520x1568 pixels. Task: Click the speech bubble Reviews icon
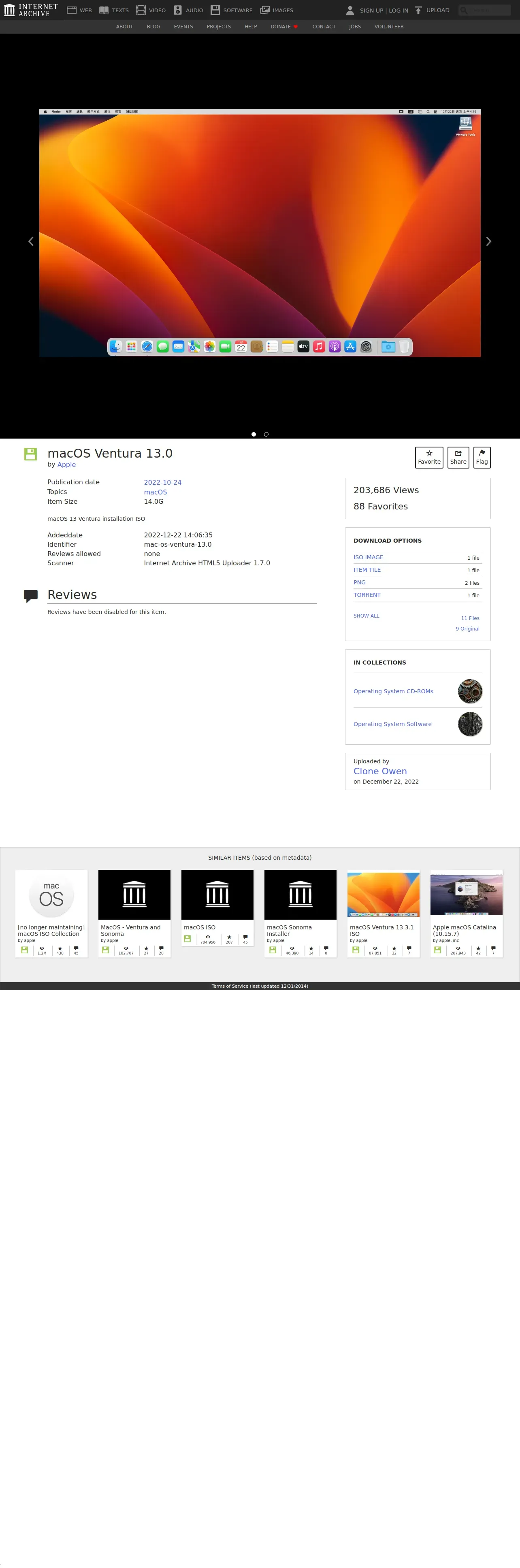[x=30, y=596]
